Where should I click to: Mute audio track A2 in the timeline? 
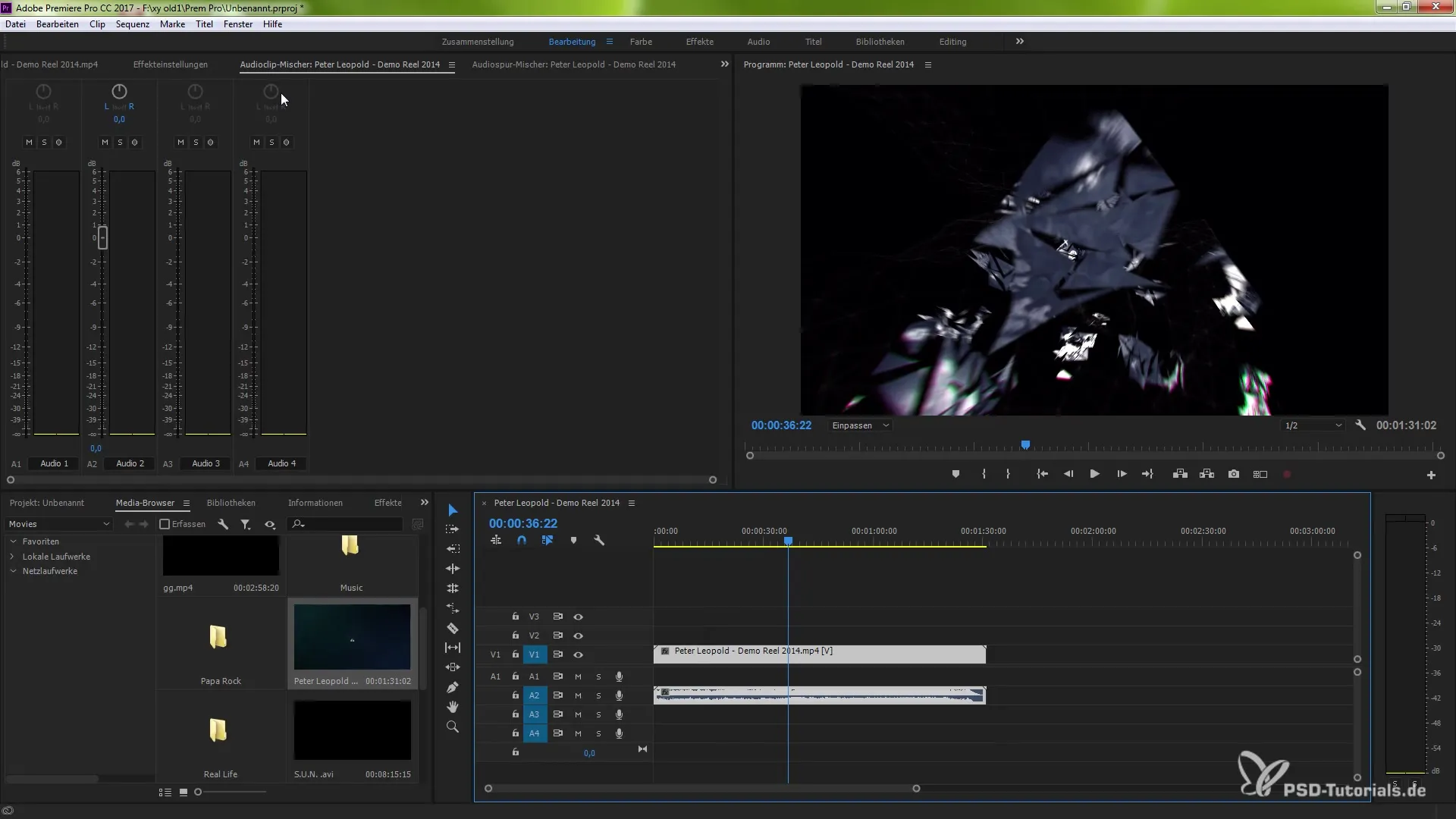click(578, 695)
